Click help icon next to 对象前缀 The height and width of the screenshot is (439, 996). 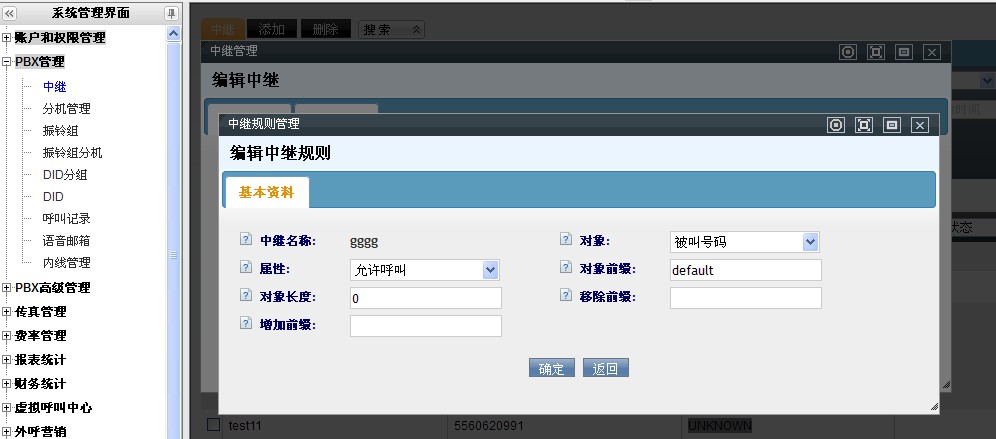click(x=566, y=268)
